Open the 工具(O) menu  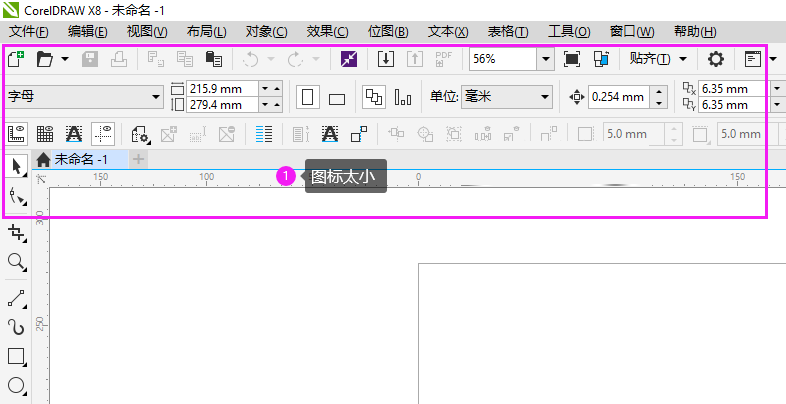[569, 32]
